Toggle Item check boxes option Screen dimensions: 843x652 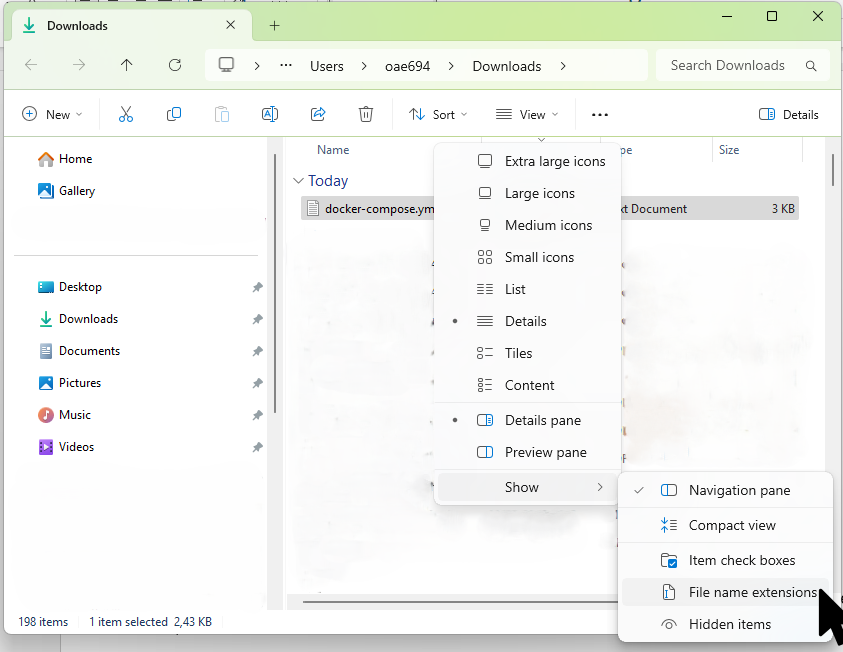click(x=741, y=560)
